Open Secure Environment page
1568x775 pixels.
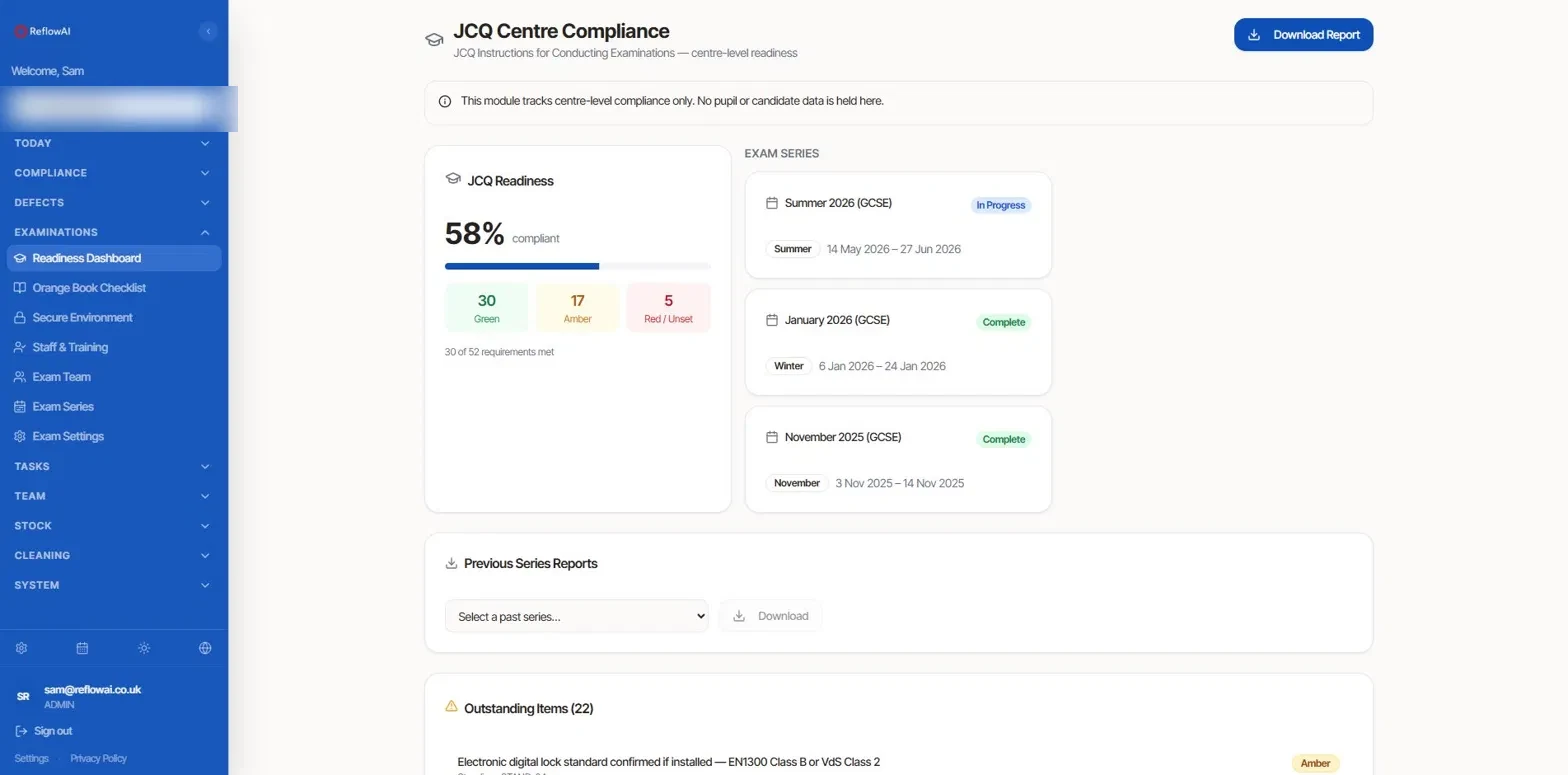[x=114, y=318]
